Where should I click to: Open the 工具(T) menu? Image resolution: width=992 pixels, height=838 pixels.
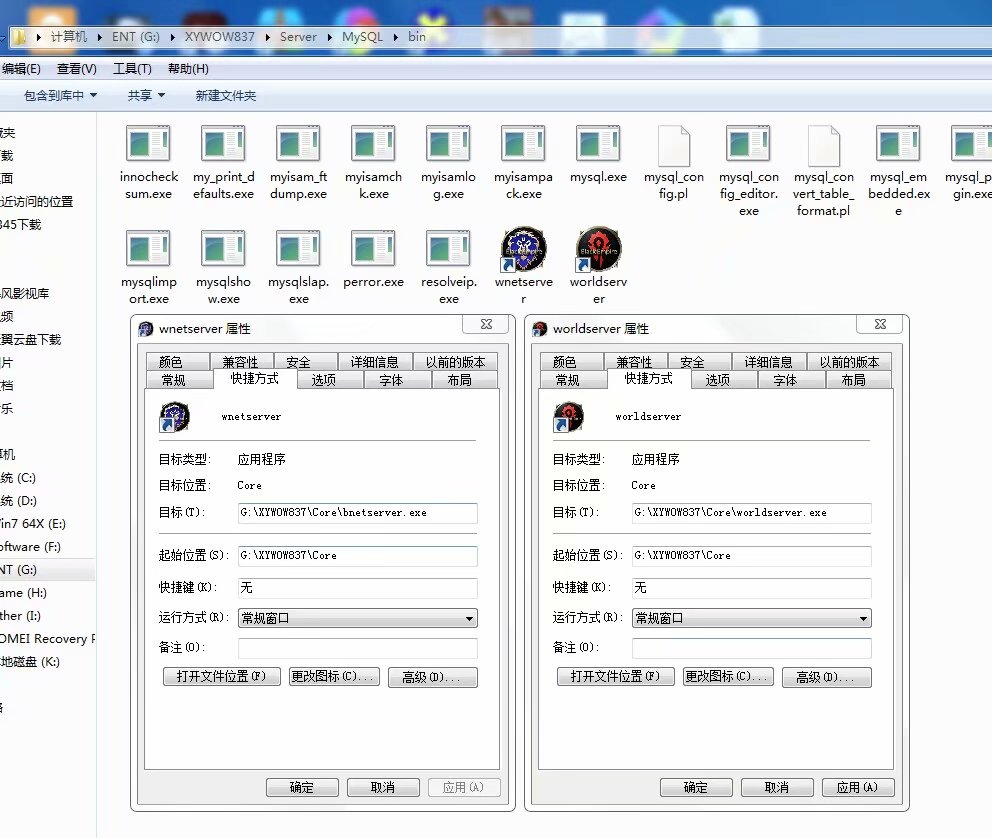pyautogui.click(x=132, y=69)
